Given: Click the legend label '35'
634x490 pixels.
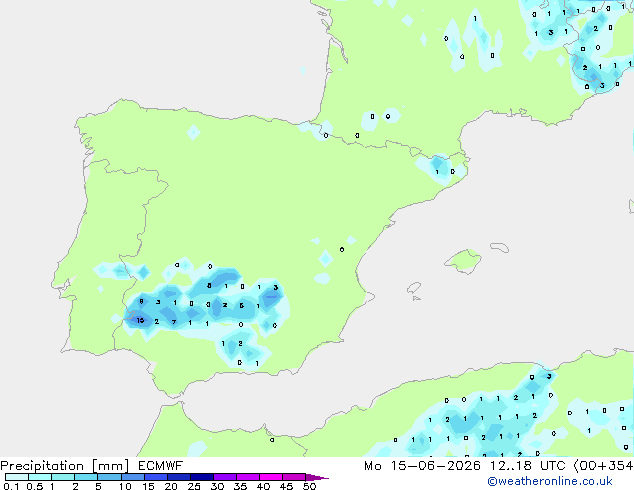Looking at the screenshot, I should [240, 486].
